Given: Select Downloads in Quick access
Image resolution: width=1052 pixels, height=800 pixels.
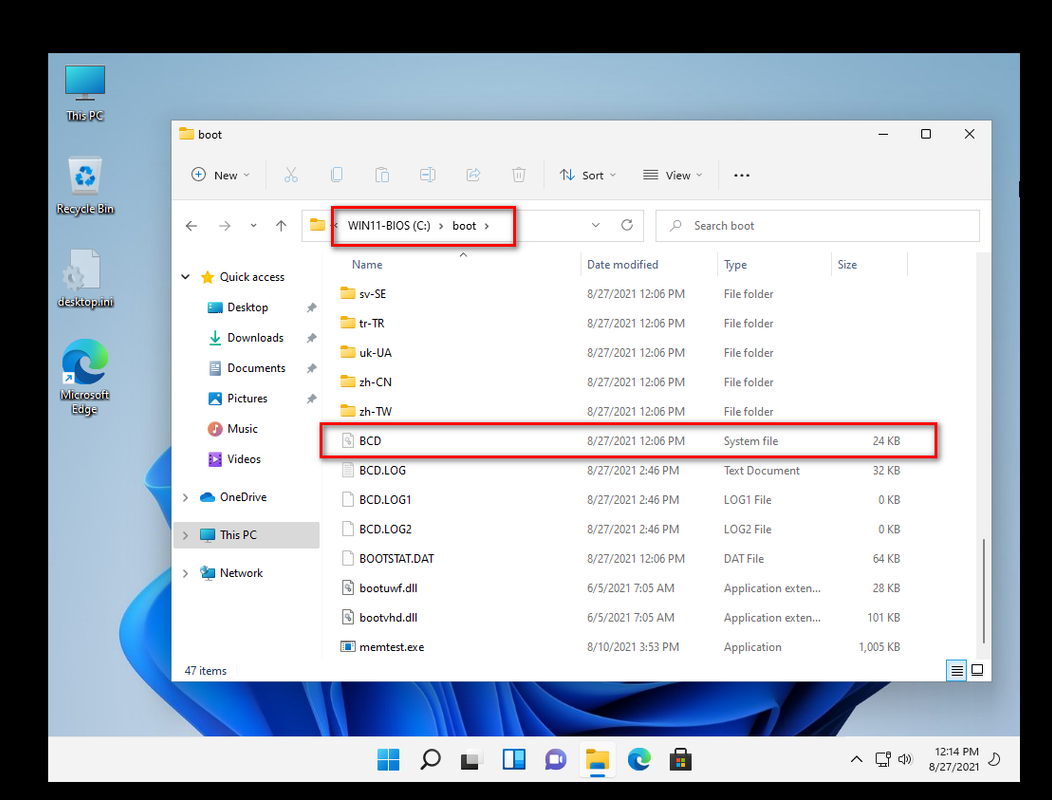Looking at the screenshot, I should (x=255, y=338).
